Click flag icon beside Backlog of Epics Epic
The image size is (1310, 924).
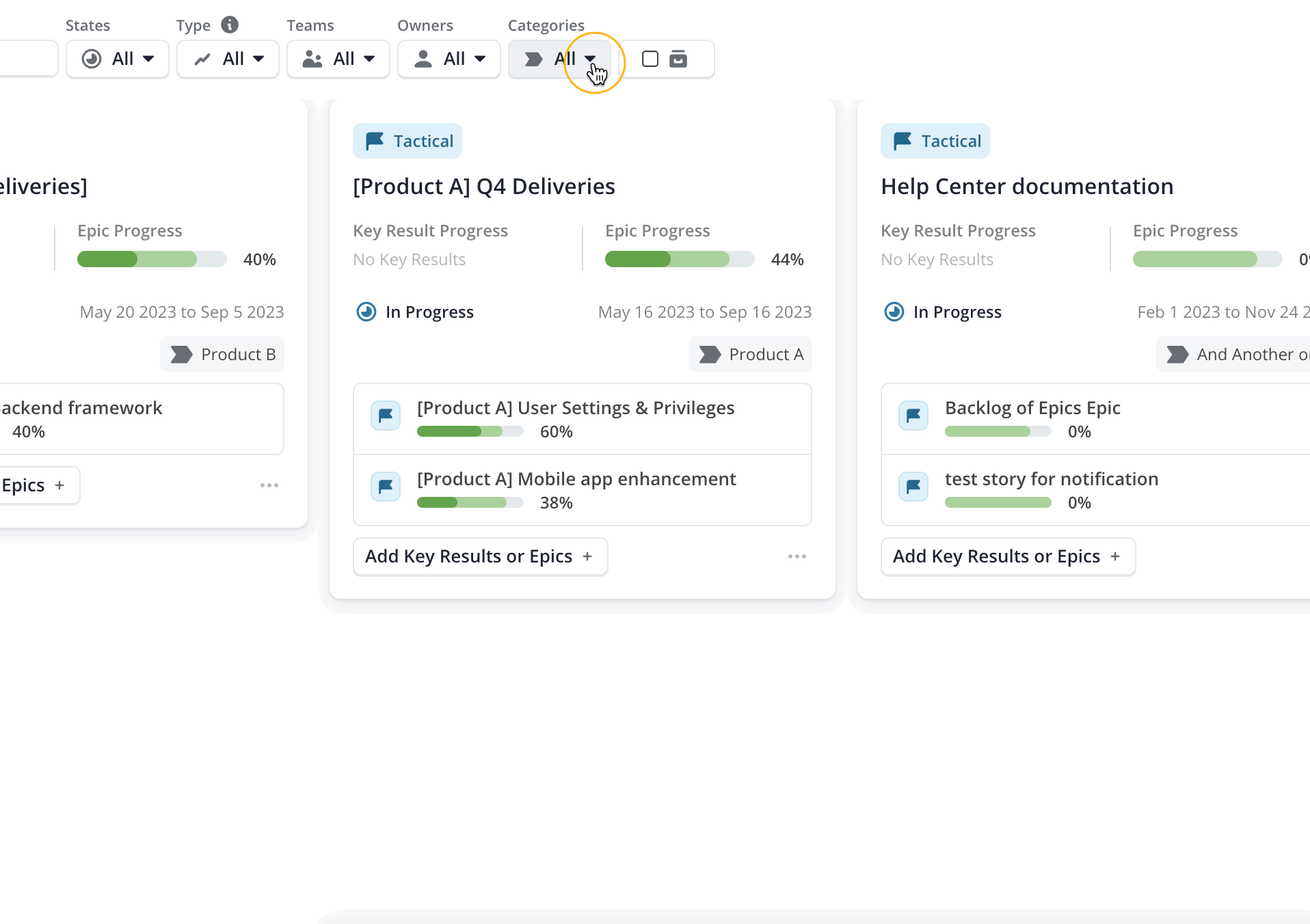(913, 416)
